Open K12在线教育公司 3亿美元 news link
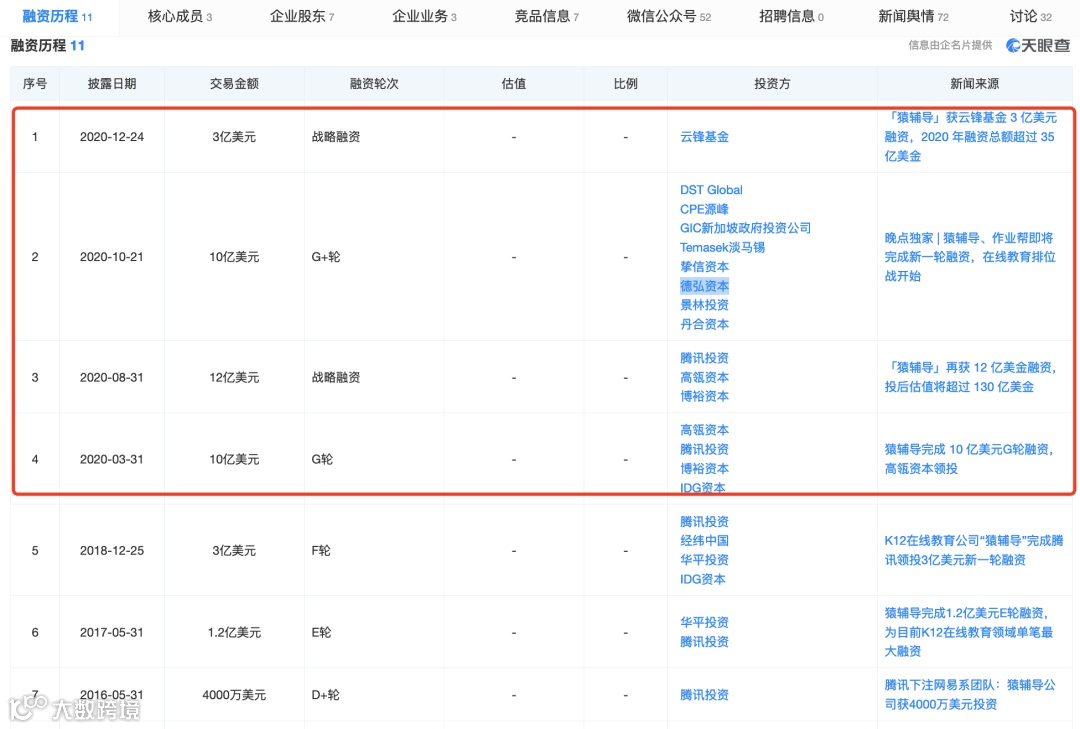Viewport: 1080px width, 729px height. click(974, 551)
